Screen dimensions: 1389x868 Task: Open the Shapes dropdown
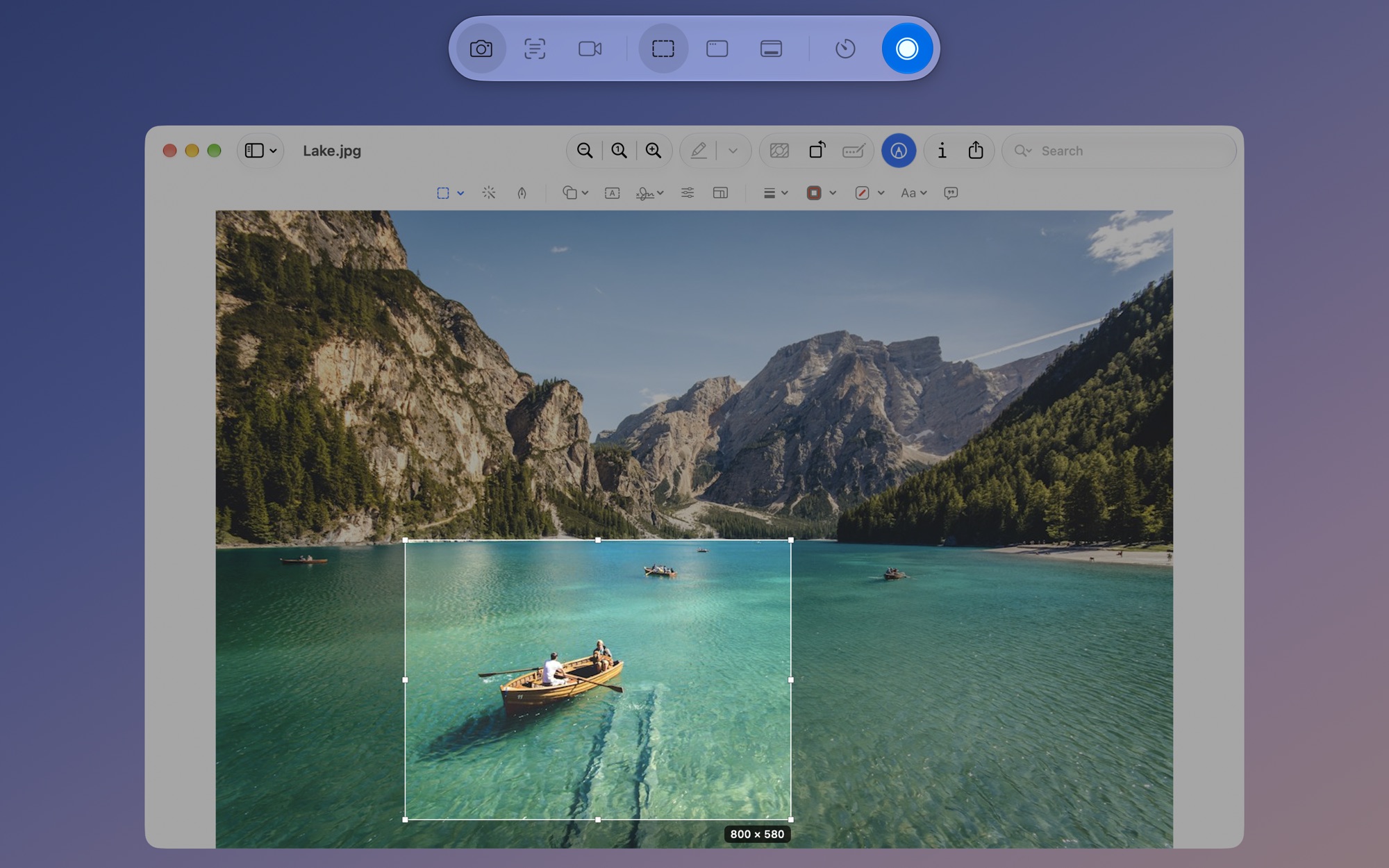click(x=576, y=193)
